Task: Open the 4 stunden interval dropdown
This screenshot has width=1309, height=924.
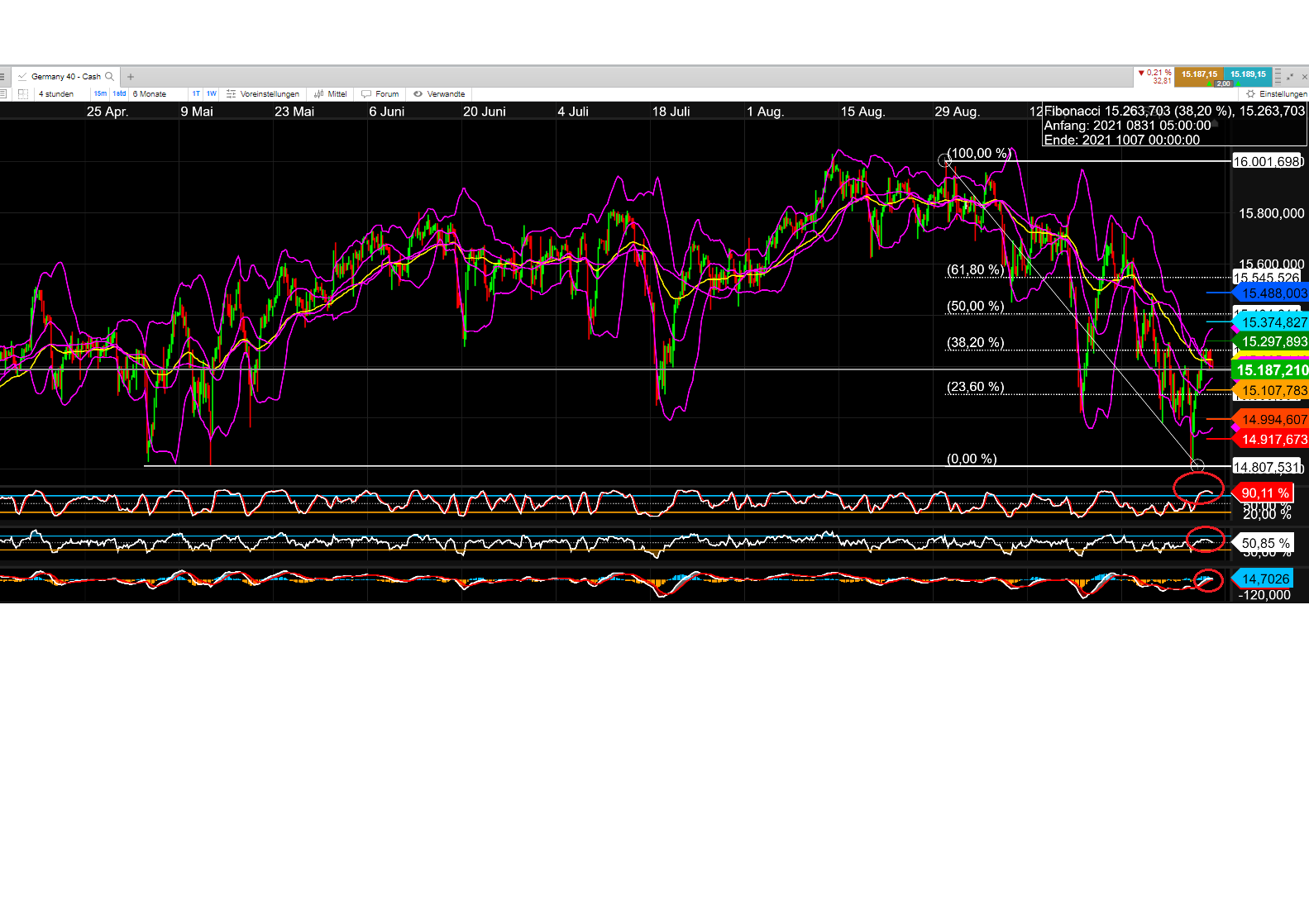Action: point(56,94)
